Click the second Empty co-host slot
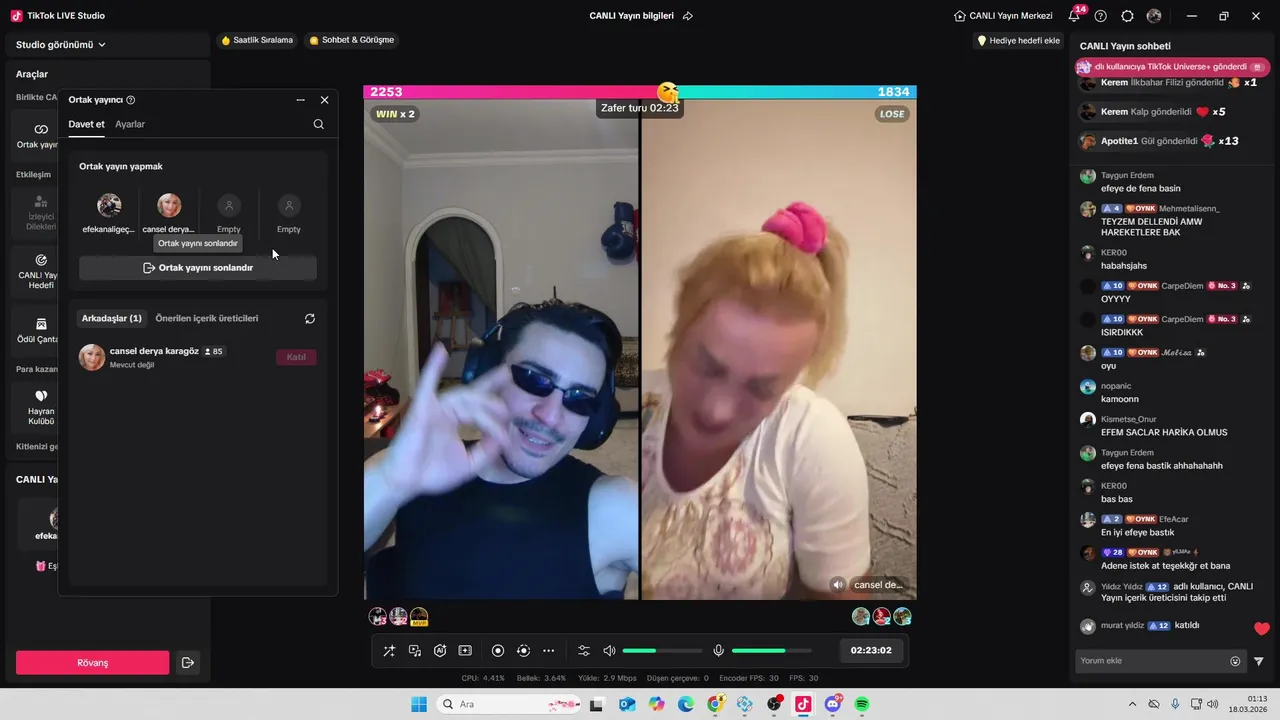The width and height of the screenshot is (1280, 720). tap(289, 205)
